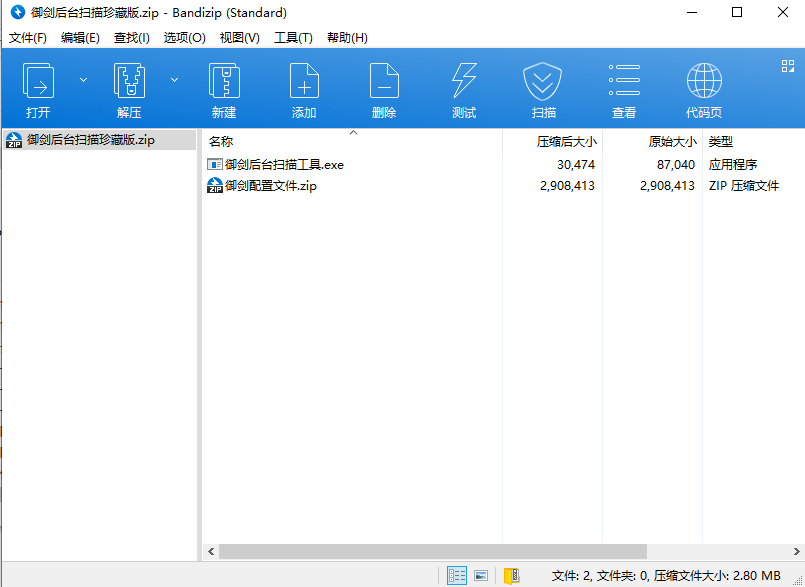This screenshot has height=587, width=805.
Task: Expand the dropdown arrow next to 打开
Action: click(83, 80)
